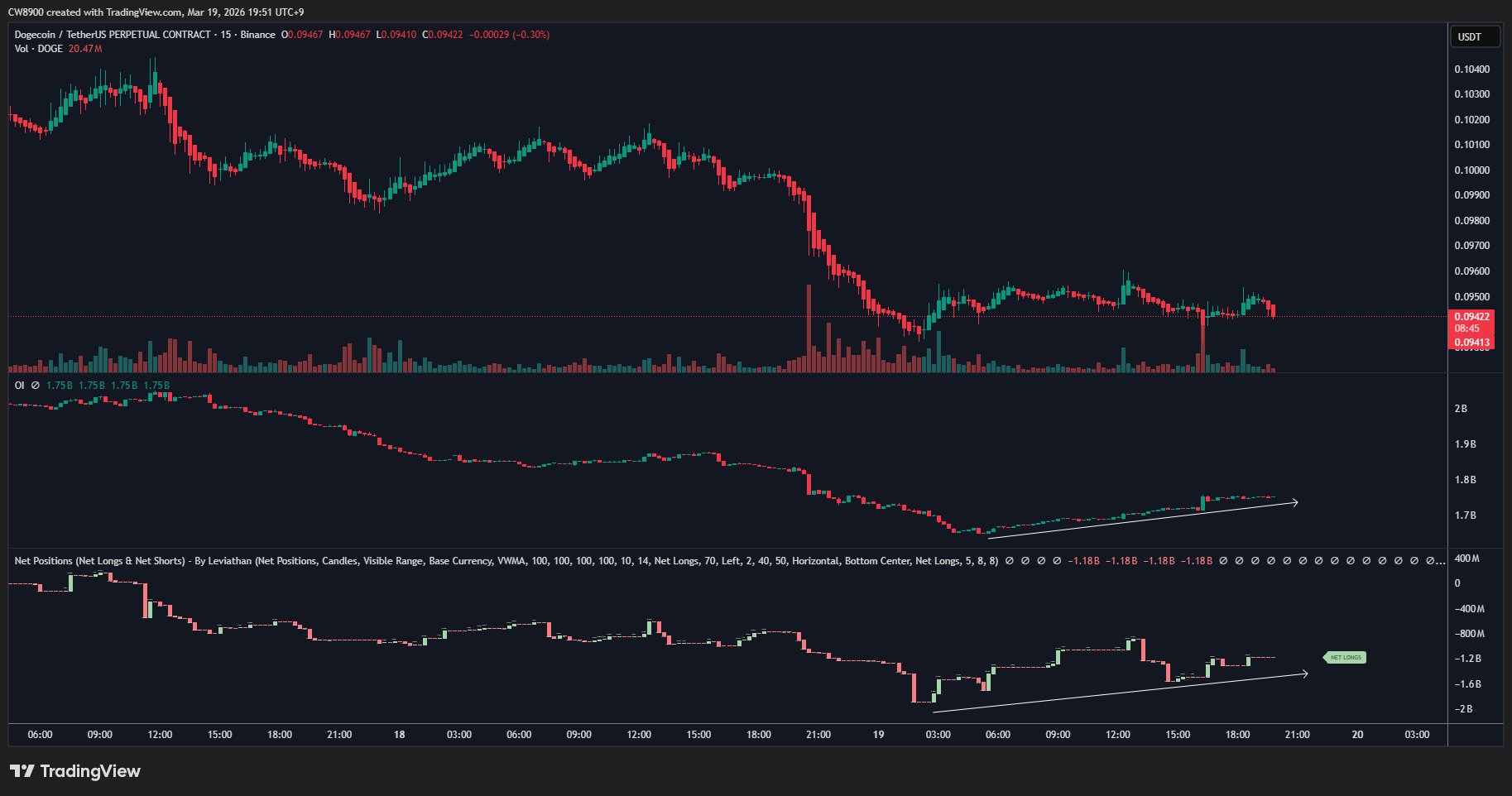Click the red 0.09413 price tag
Screen dimensions: 1512x796
pos(1471,343)
